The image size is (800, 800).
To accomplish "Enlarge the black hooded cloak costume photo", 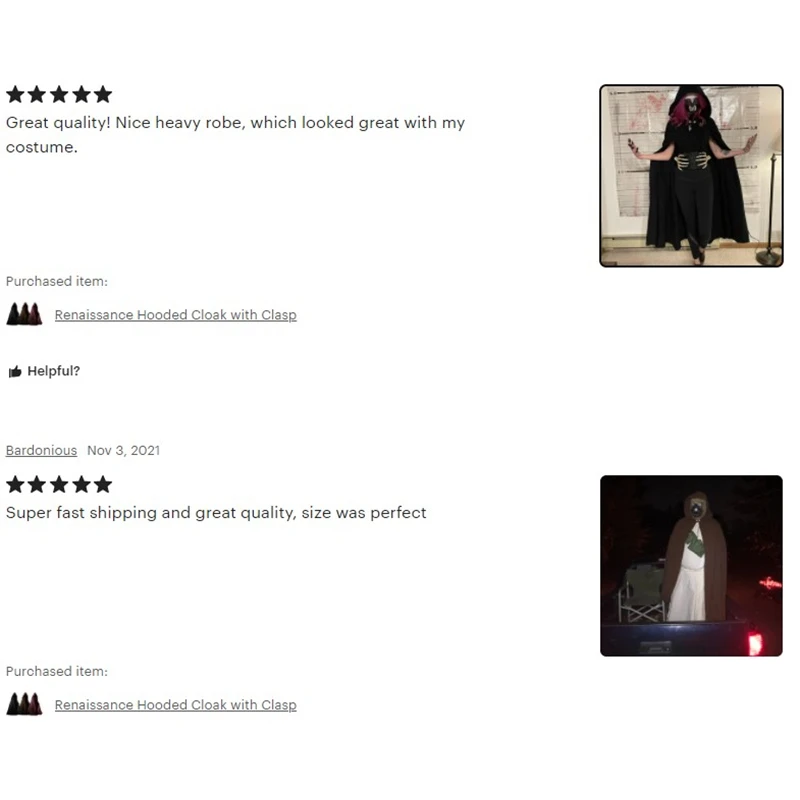I will pos(691,176).
